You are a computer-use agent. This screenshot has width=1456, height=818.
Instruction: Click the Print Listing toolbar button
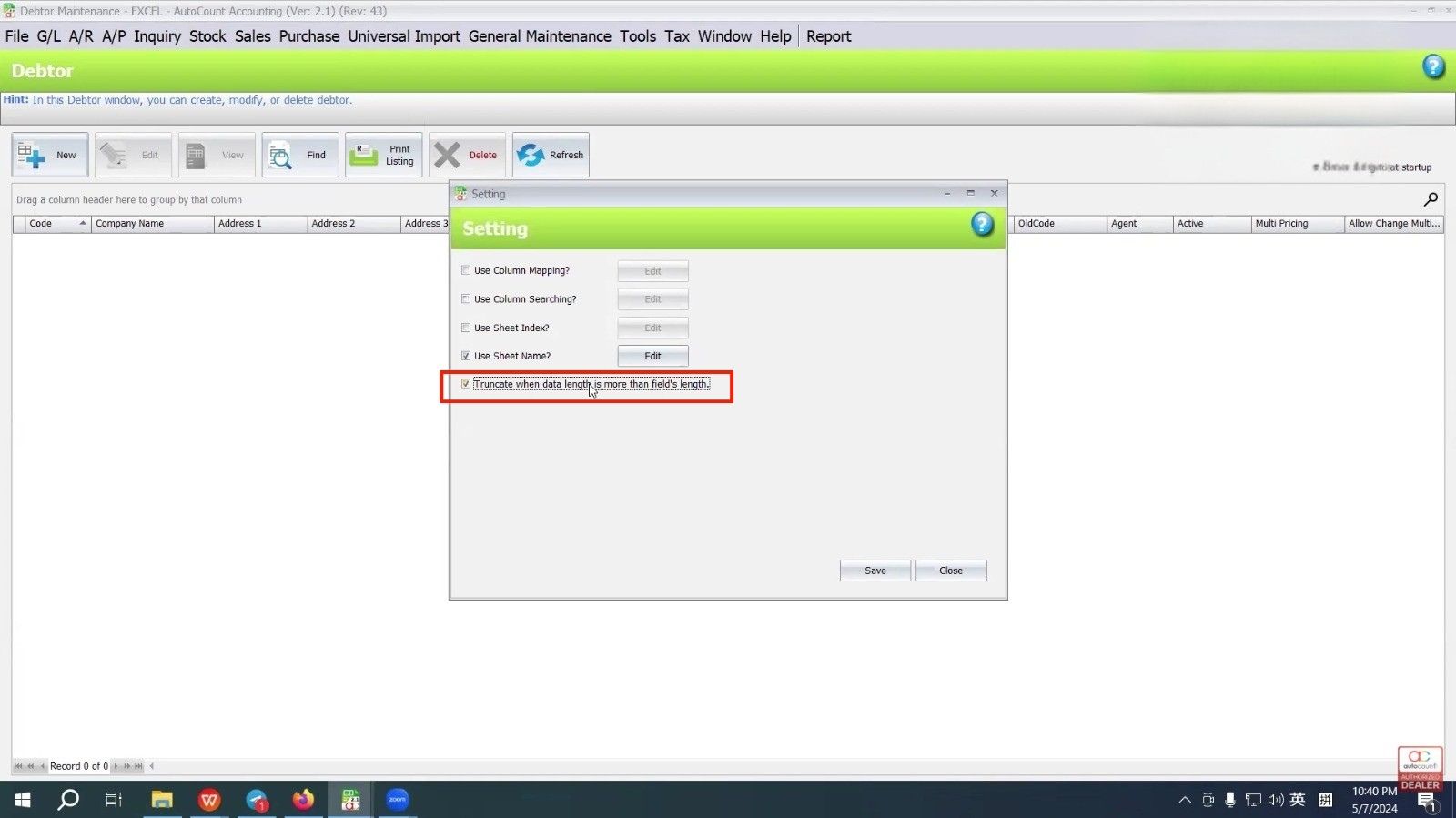point(383,155)
